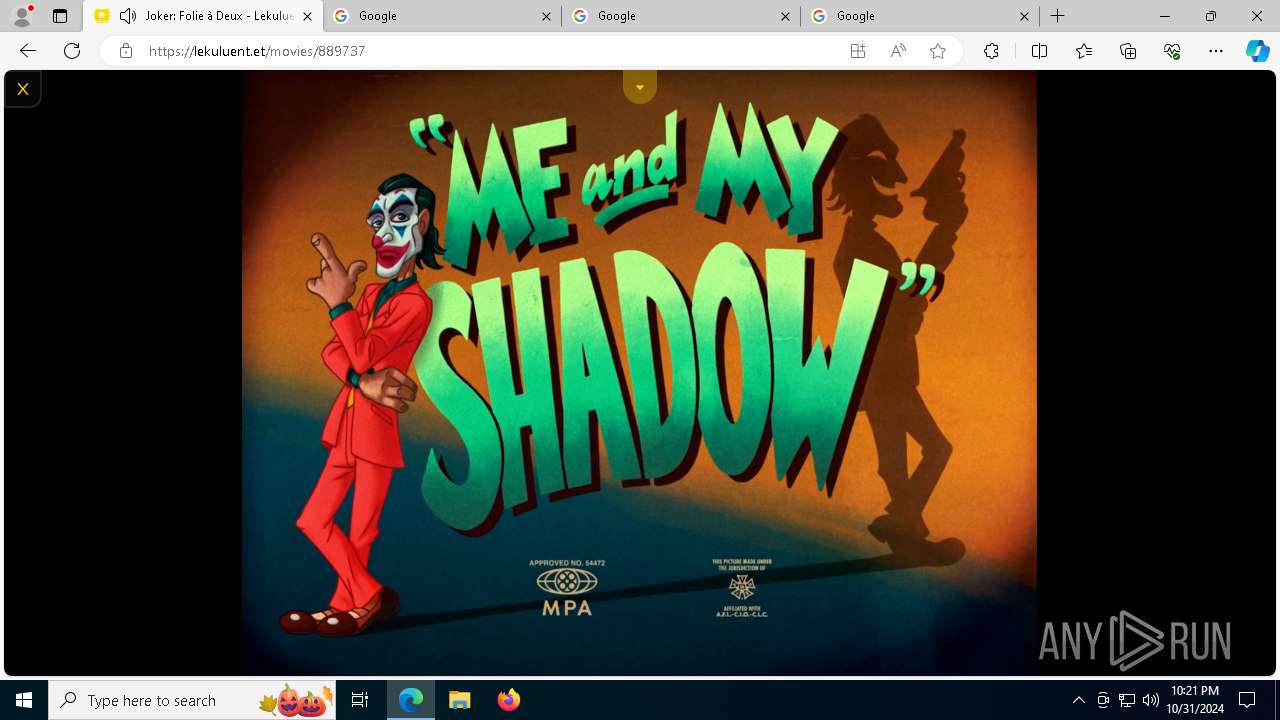This screenshot has height=720, width=1280.
Task: Open Microsoft Edge from the taskbar
Action: click(x=411, y=700)
